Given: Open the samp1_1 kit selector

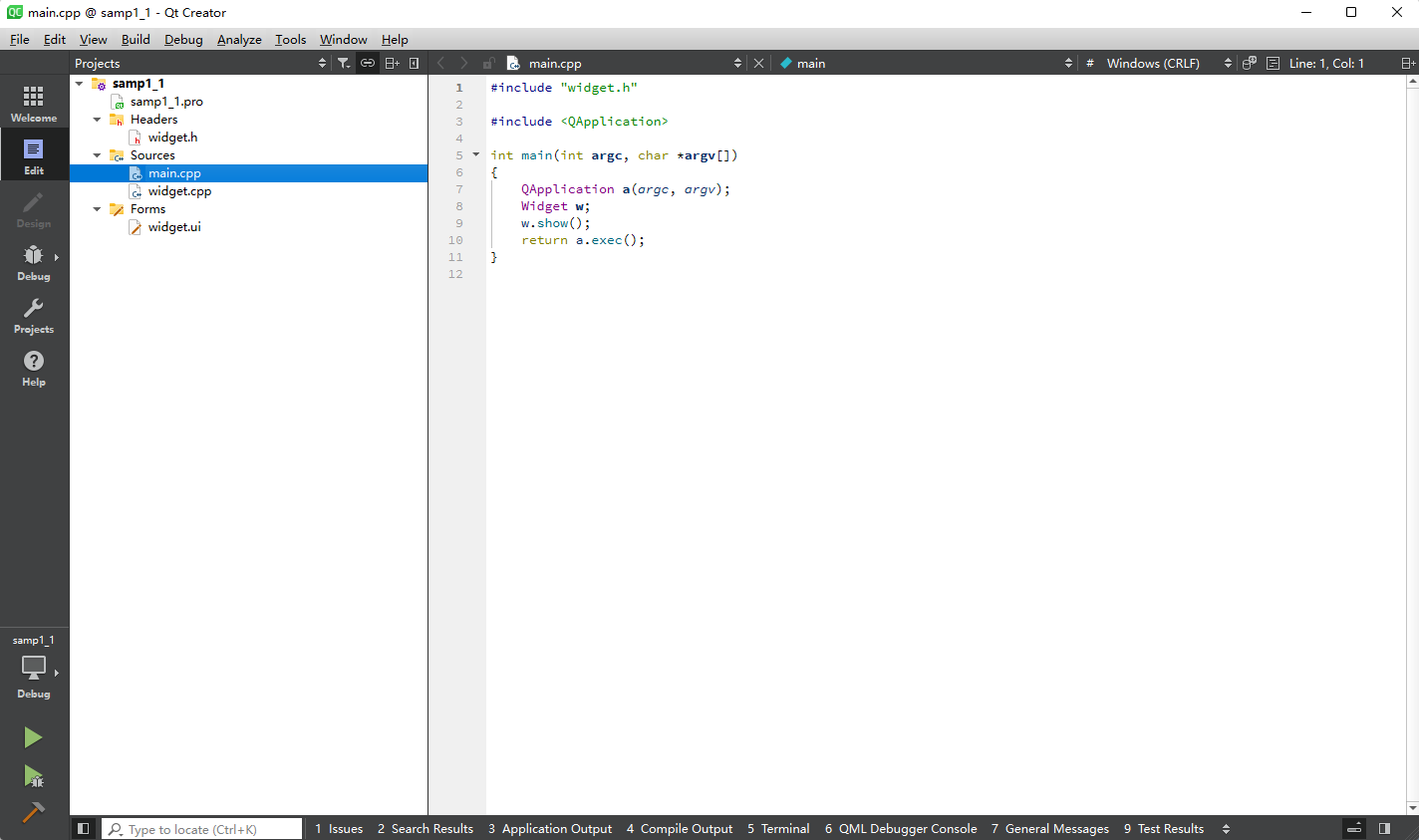Looking at the screenshot, I should pyautogui.click(x=34, y=667).
